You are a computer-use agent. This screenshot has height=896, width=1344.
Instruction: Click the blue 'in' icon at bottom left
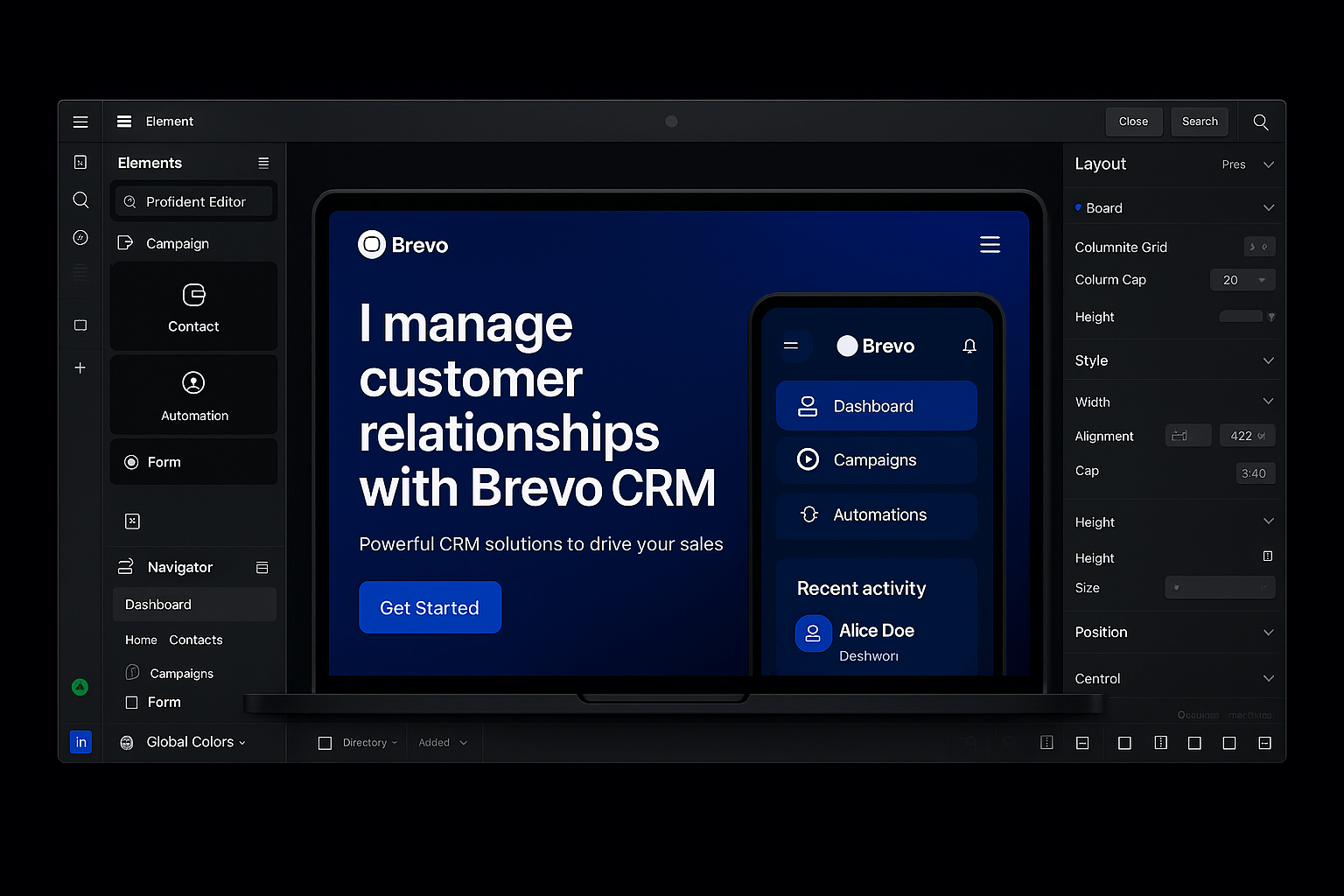point(80,742)
